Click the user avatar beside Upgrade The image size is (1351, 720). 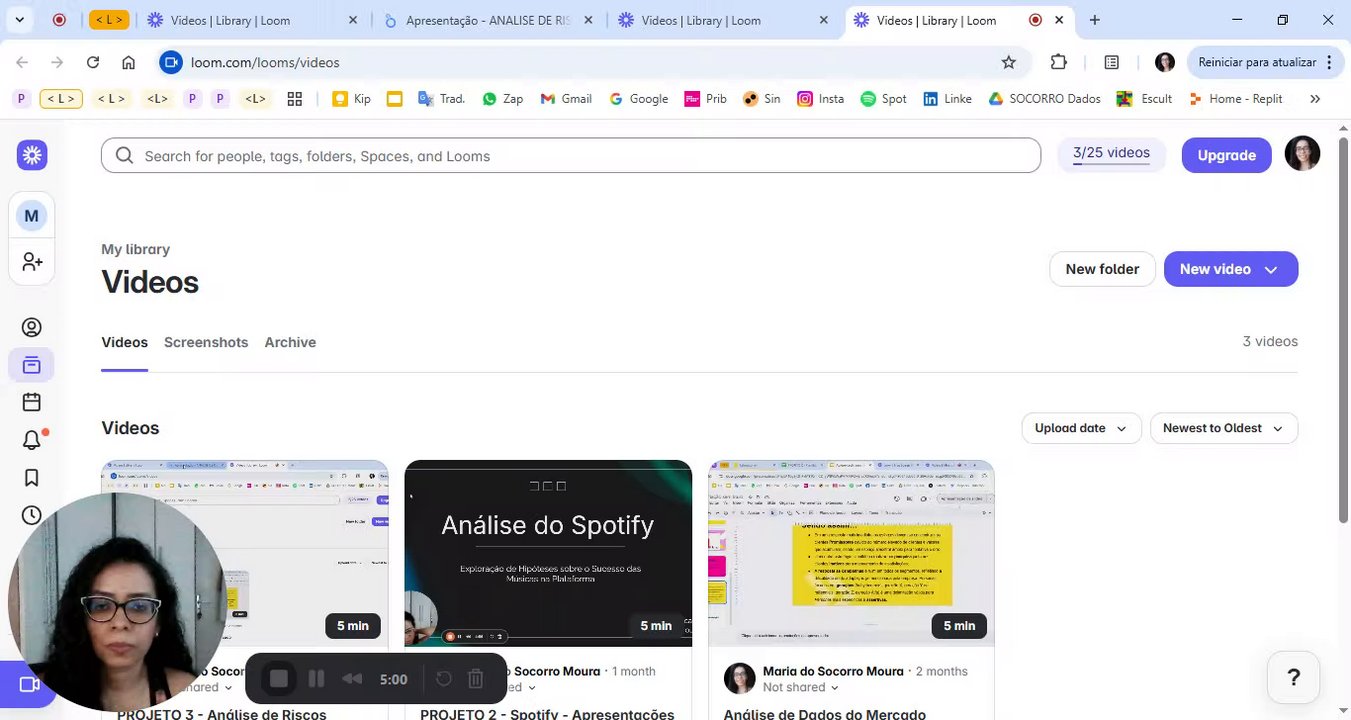[x=1302, y=154]
